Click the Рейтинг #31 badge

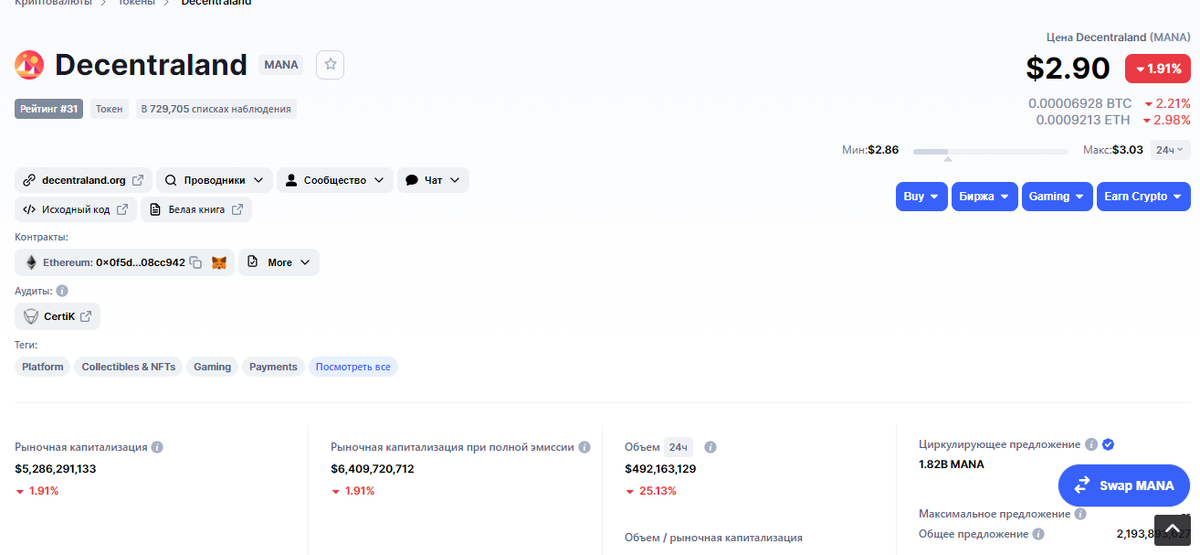point(49,108)
